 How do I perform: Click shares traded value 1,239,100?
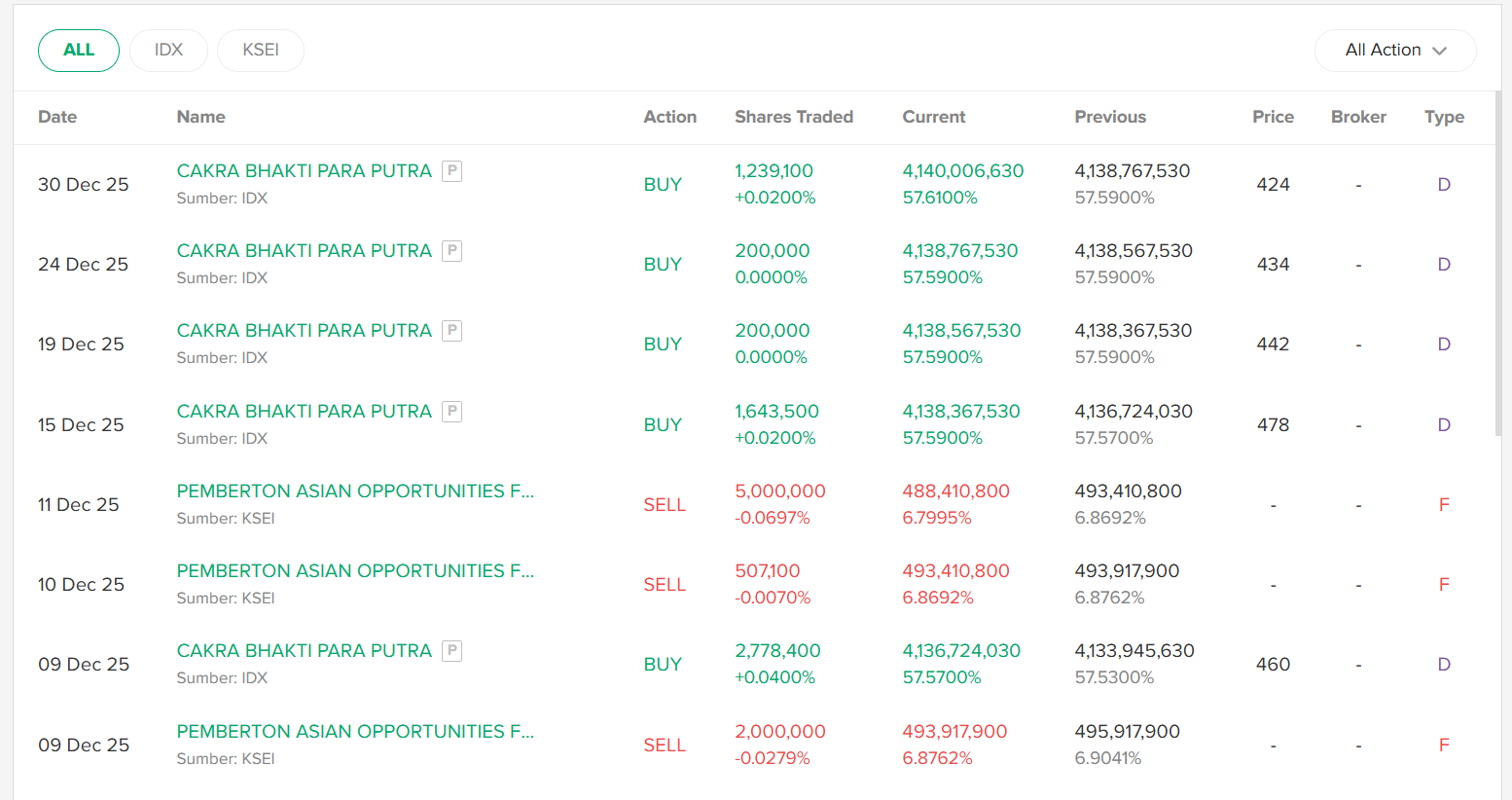click(x=774, y=171)
